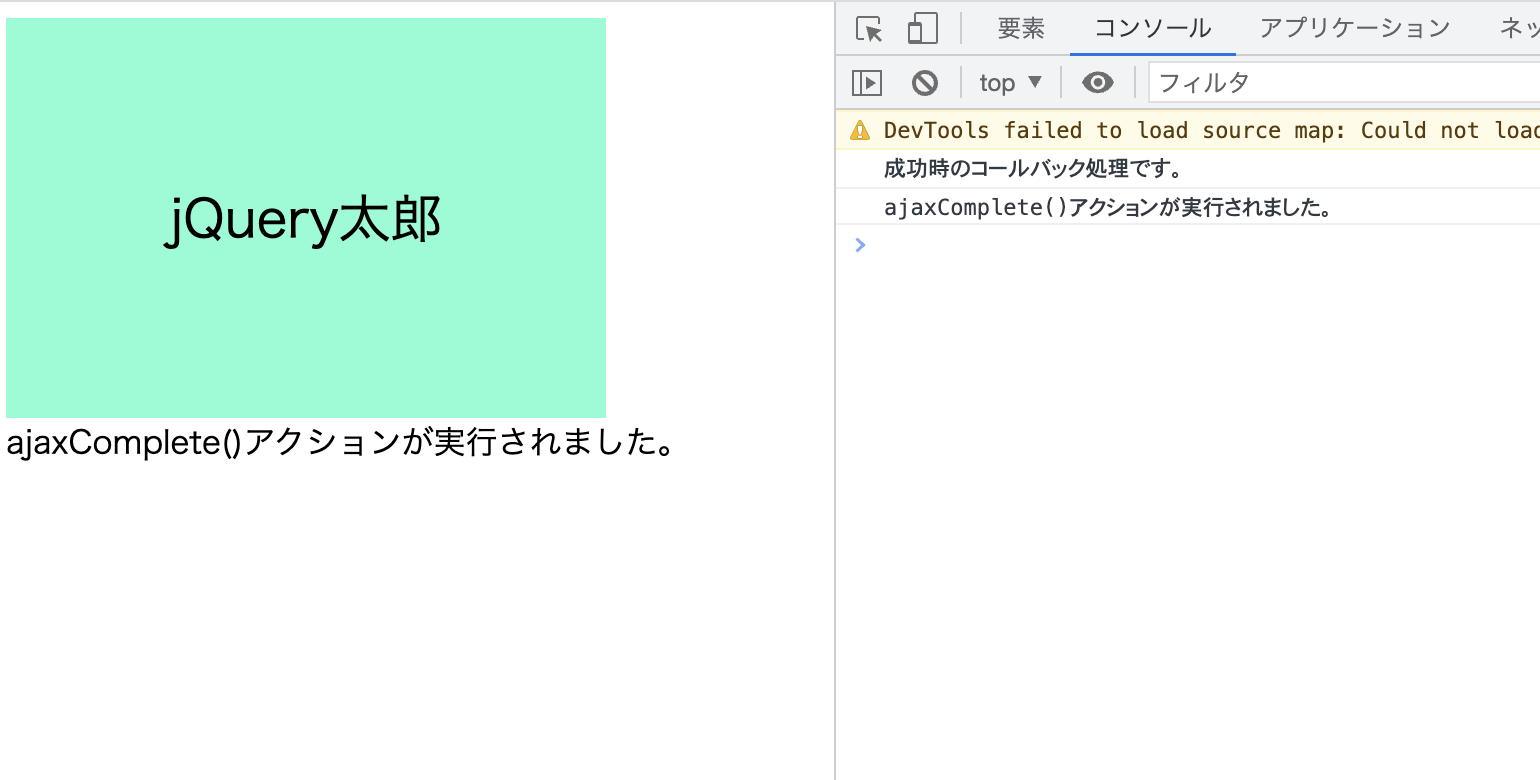Activate the inspect element picker icon
1540x780 pixels.
(870, 29)
